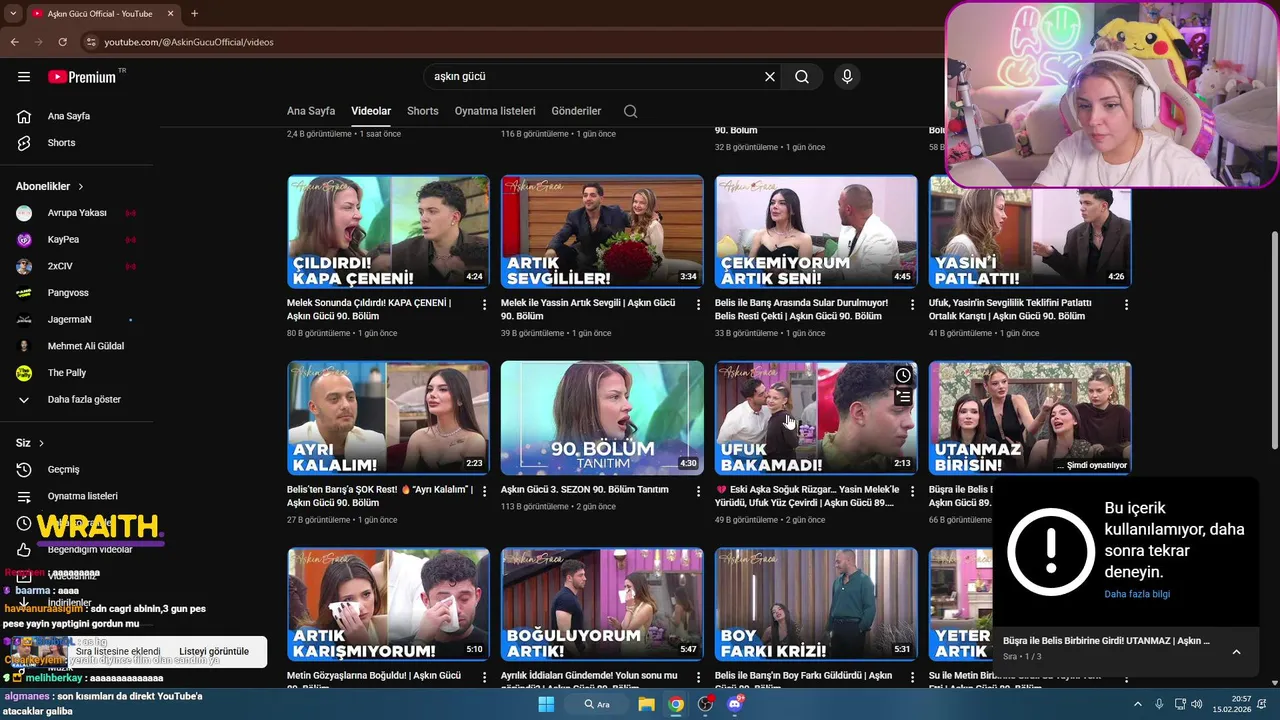Screen dimensions: 1280x720
Task: Open tab search dropdown arrow
Action: [13, 13]
